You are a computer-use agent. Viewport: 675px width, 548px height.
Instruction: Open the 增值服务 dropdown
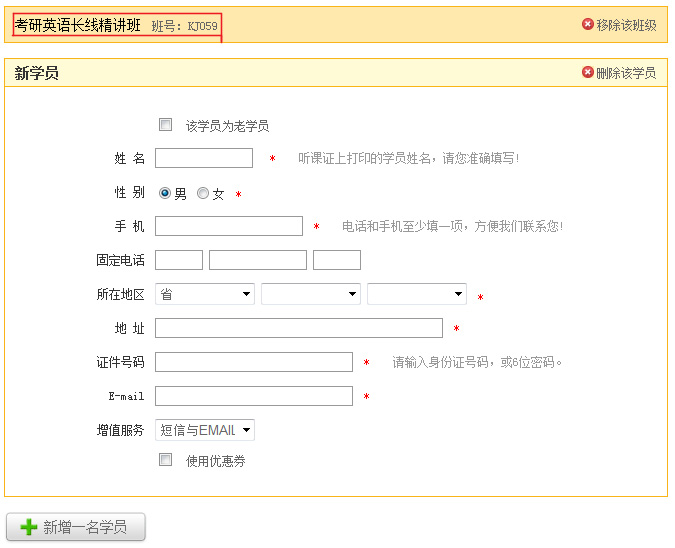[205, 430]
